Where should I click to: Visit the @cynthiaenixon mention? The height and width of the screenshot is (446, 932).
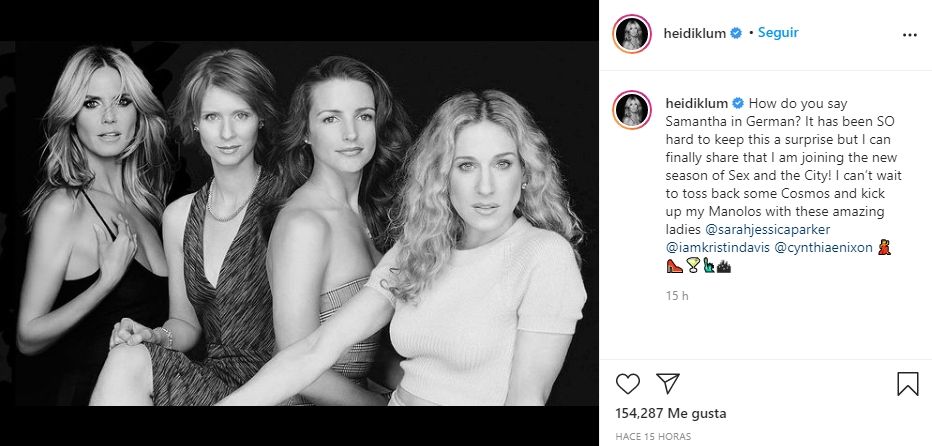click(x=822, y=247)
